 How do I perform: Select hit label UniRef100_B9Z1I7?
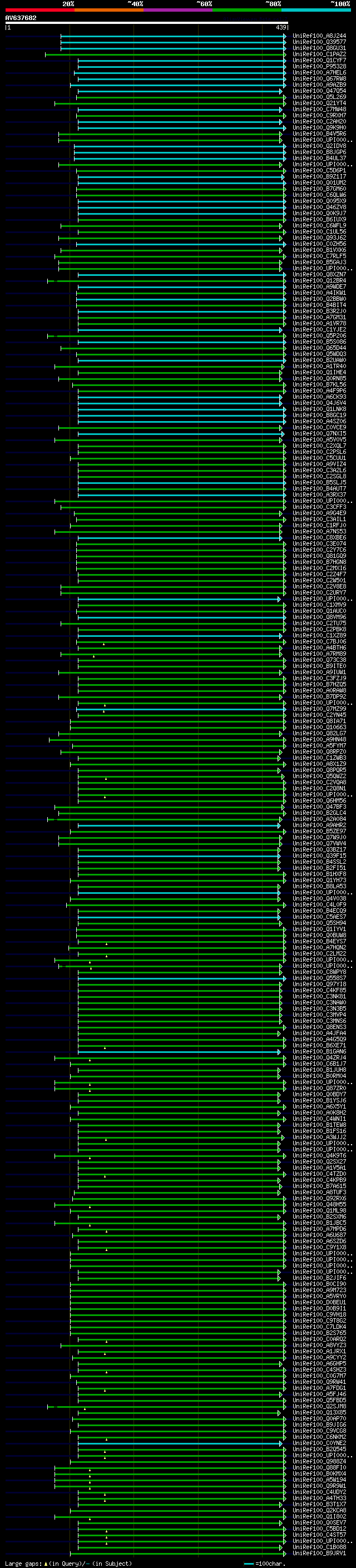pyautogui.click(x=319, y=176)
